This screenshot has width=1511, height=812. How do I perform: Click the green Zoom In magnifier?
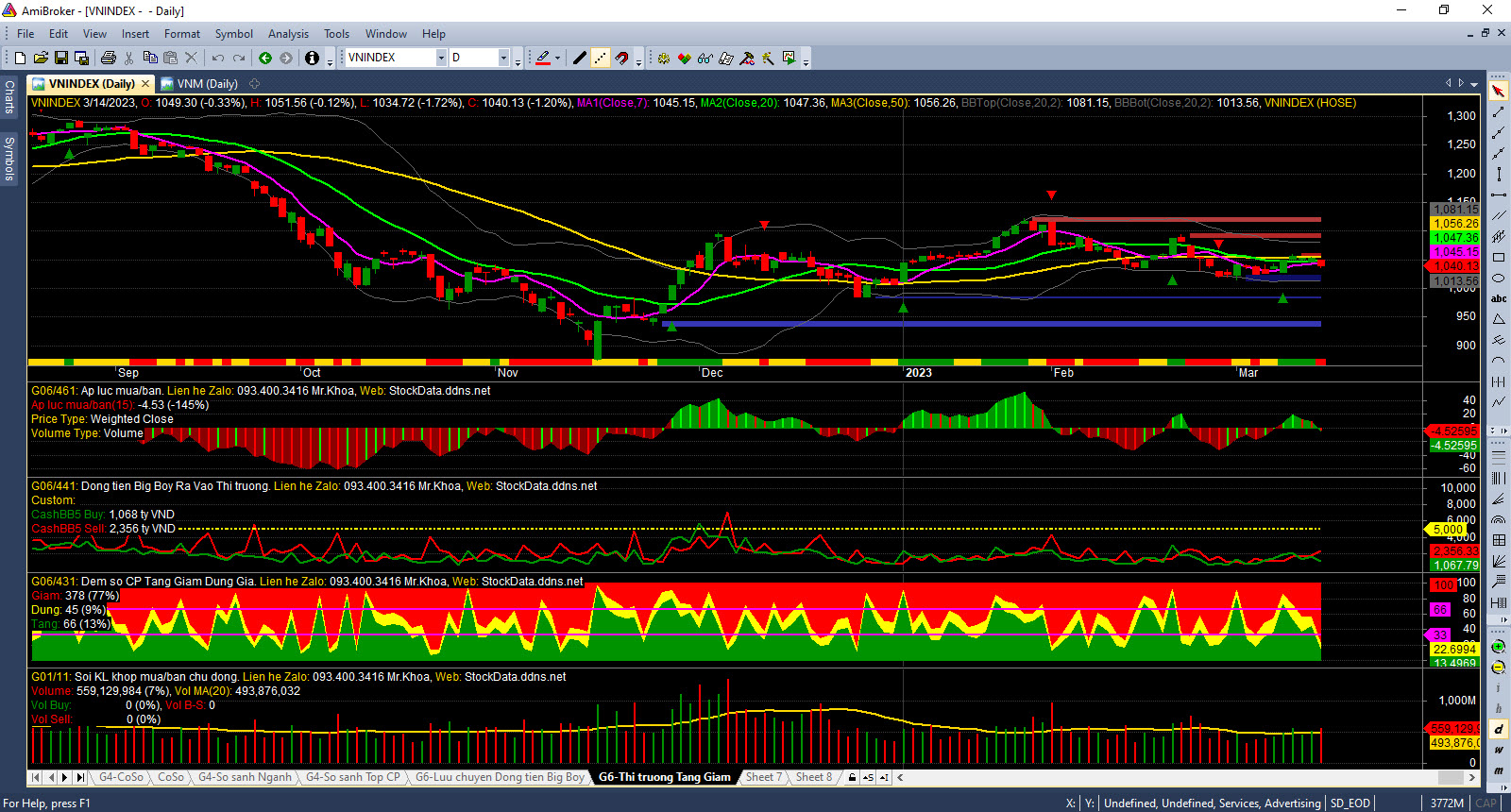pos(1499,648)
